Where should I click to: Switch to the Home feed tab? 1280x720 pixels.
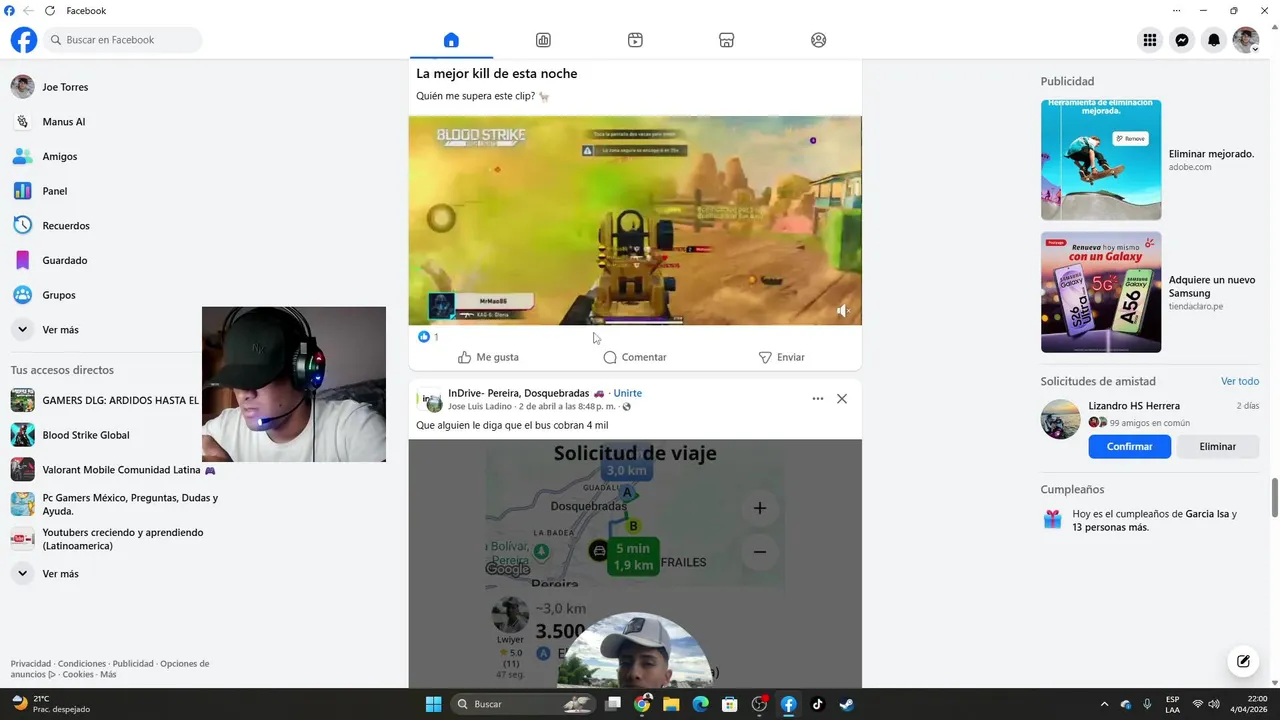[x=451, y=40]
